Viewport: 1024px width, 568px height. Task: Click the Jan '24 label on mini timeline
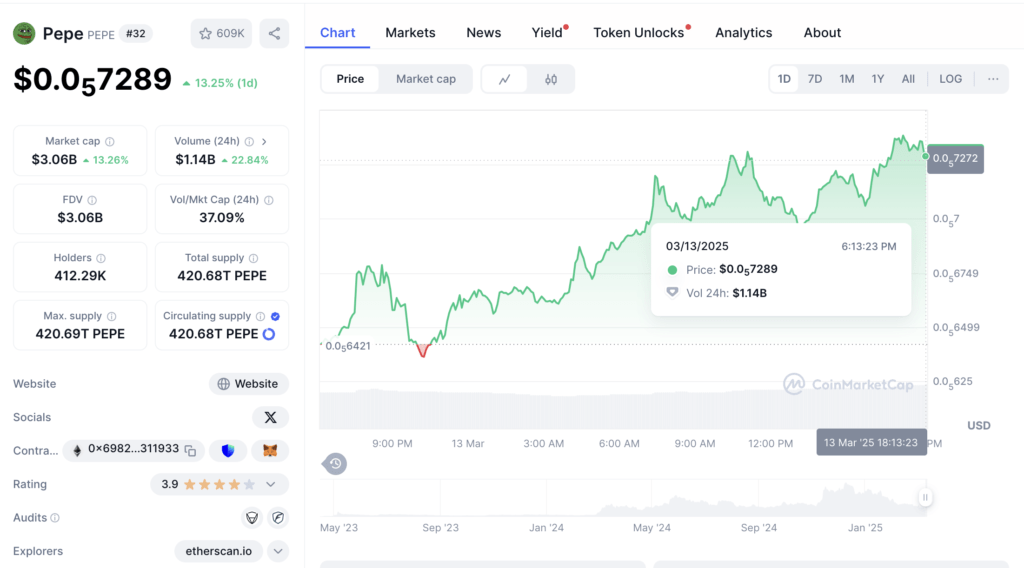pos(546,528)
